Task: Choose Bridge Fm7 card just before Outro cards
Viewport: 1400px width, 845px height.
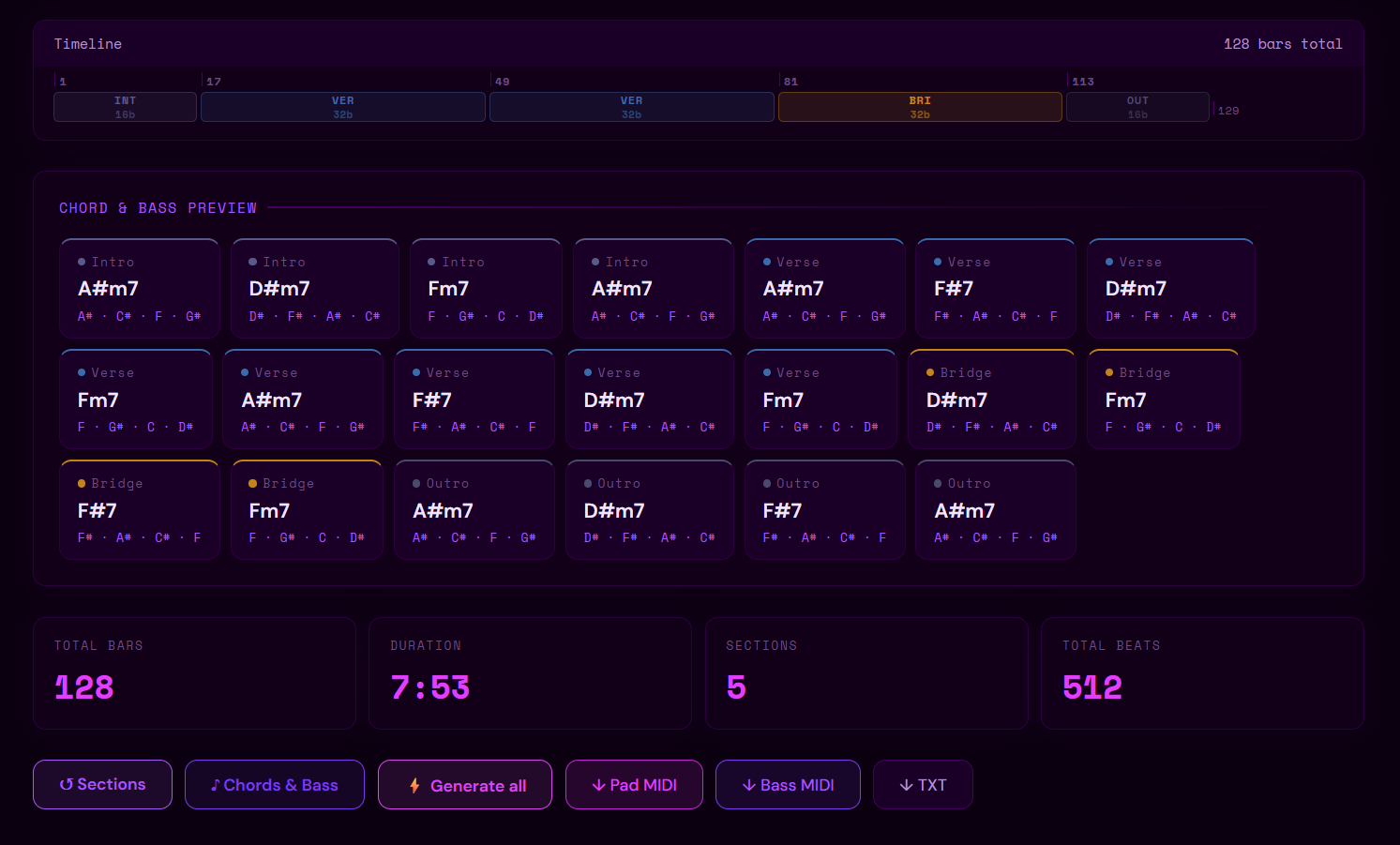Action: pyautogui.click(x=307, y=510)
